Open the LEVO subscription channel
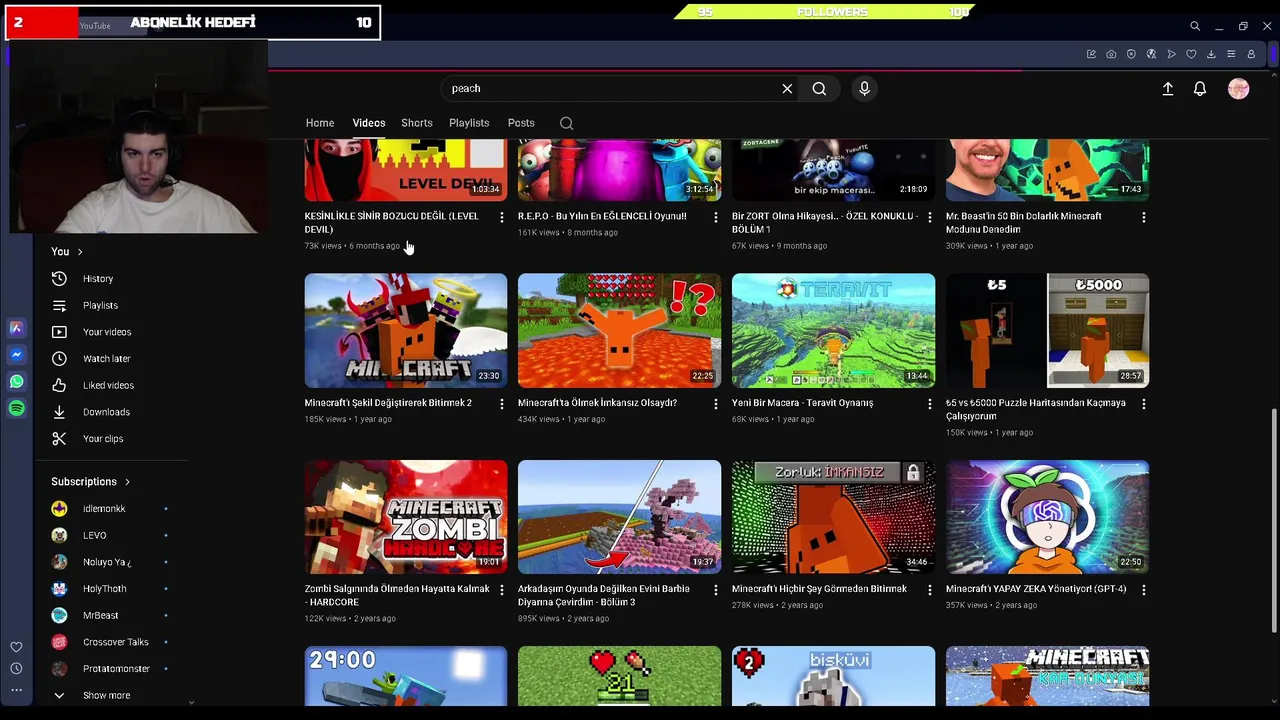Viewport: 1280px width, 720px height. coord(94,535)
